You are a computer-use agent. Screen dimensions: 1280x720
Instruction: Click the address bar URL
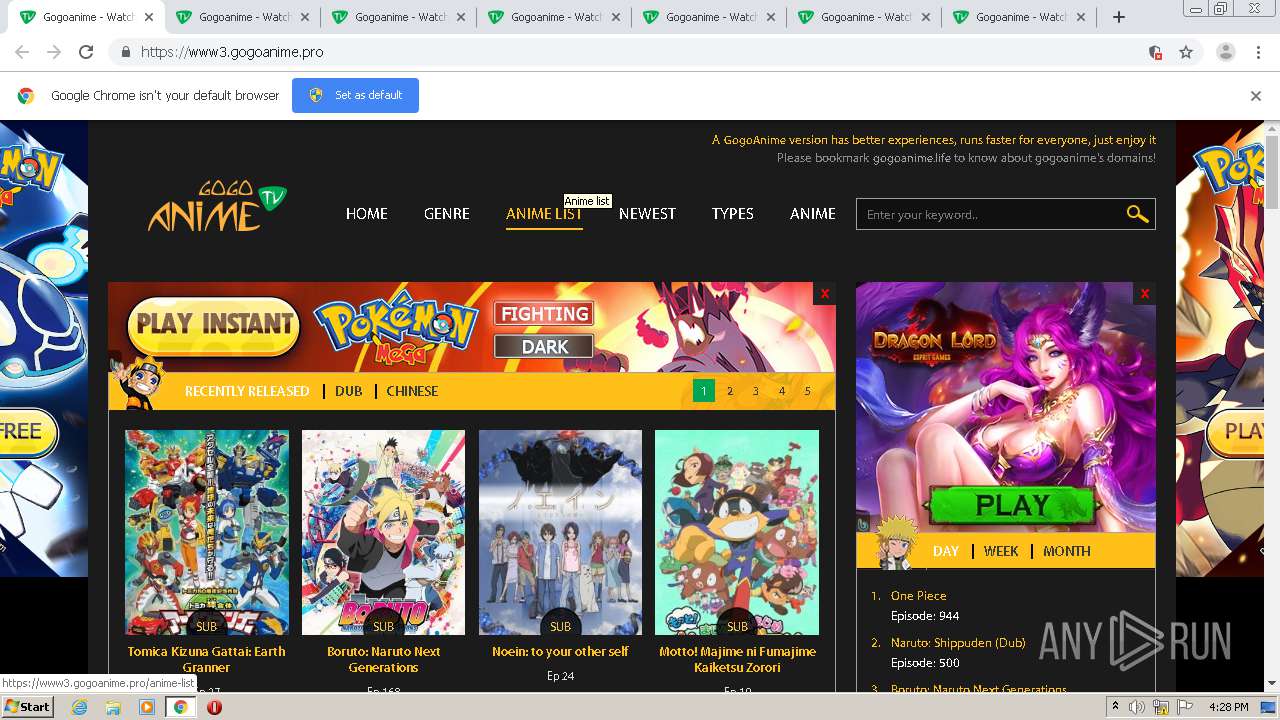[x=232, y=52]
